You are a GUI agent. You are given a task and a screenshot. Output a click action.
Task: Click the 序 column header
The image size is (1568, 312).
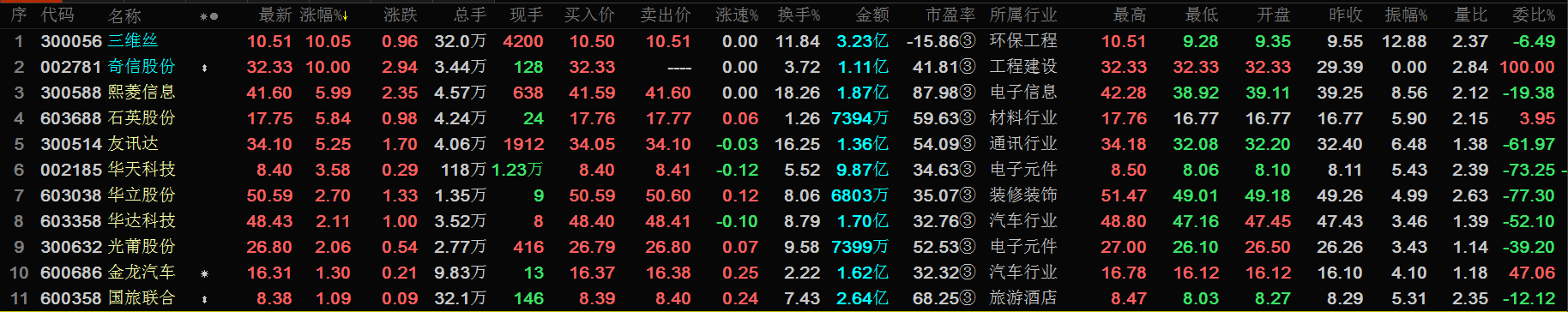[x=18, y=15]
